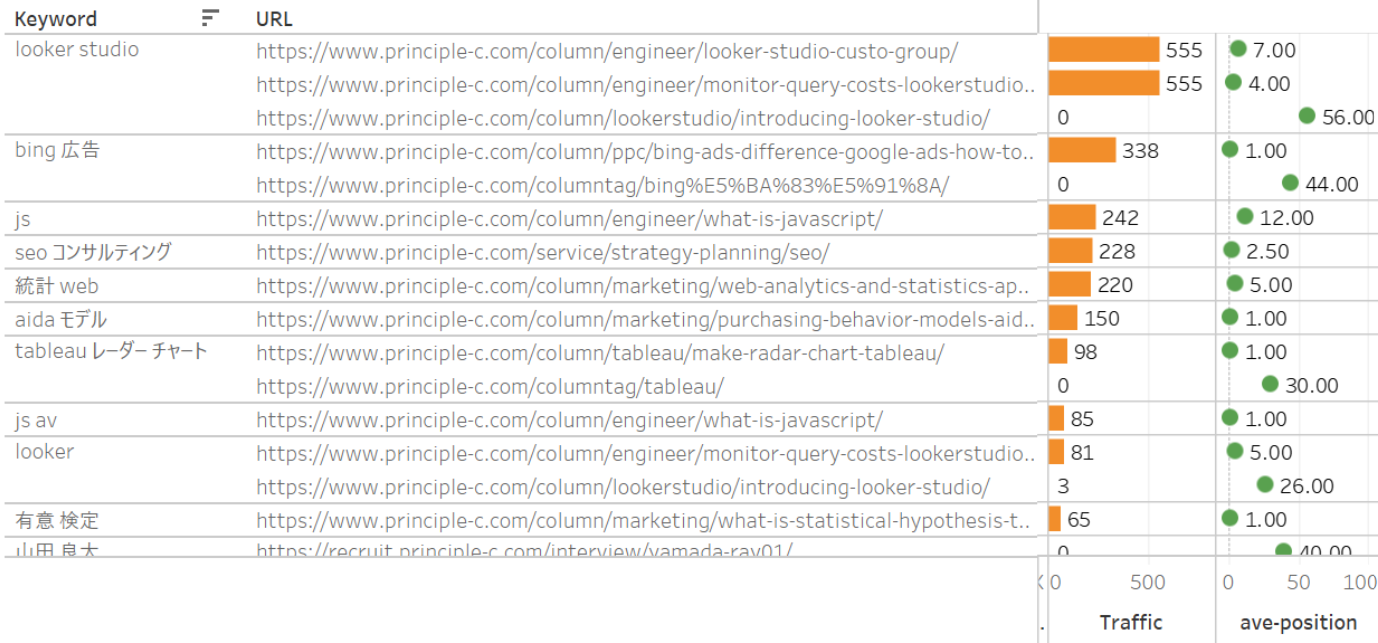Click the Traffic axis title

(1131, 622)
